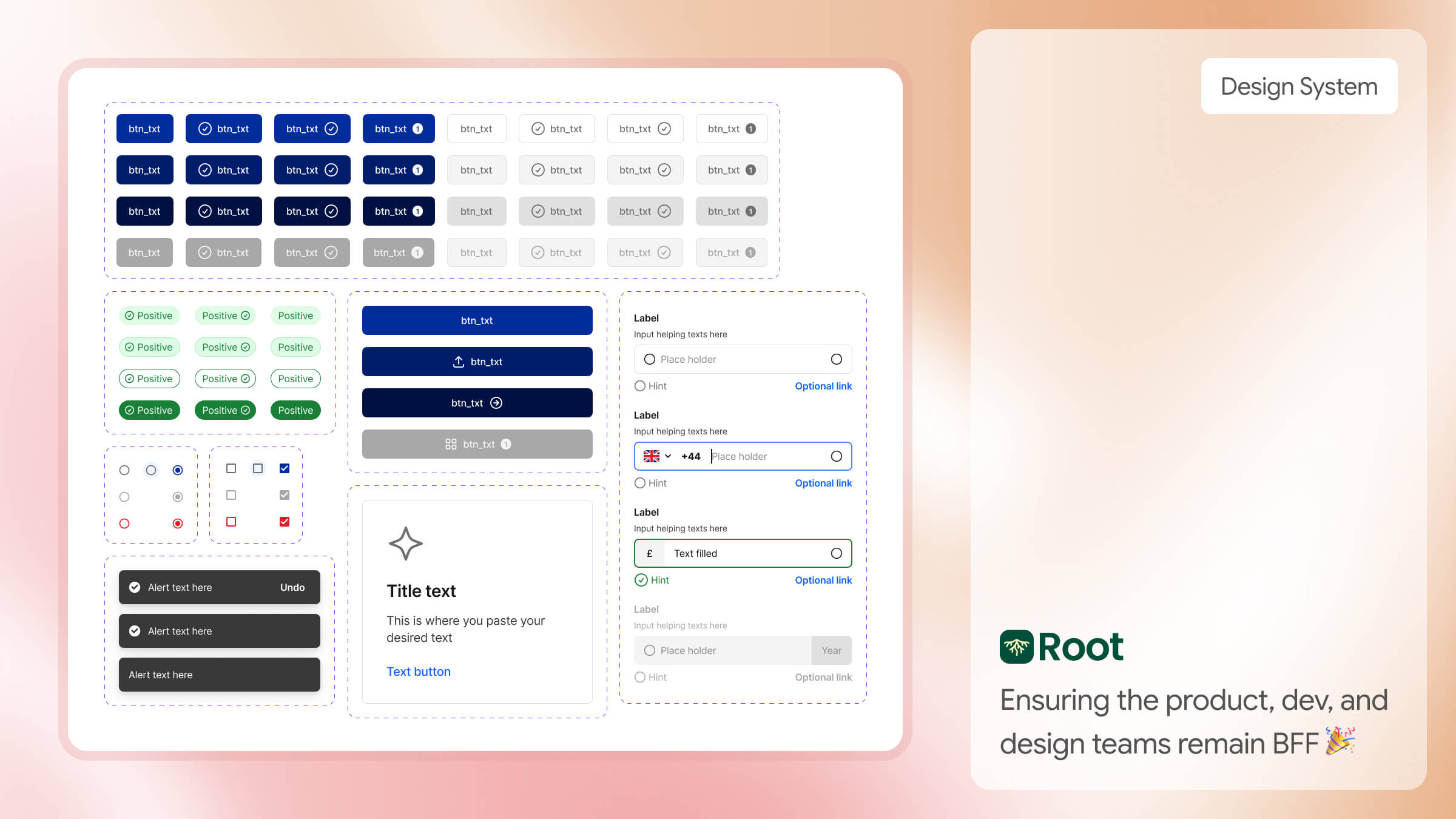Select the filled blue radio button
This screenshot has height=819, width=1456.
pos(178,470)
